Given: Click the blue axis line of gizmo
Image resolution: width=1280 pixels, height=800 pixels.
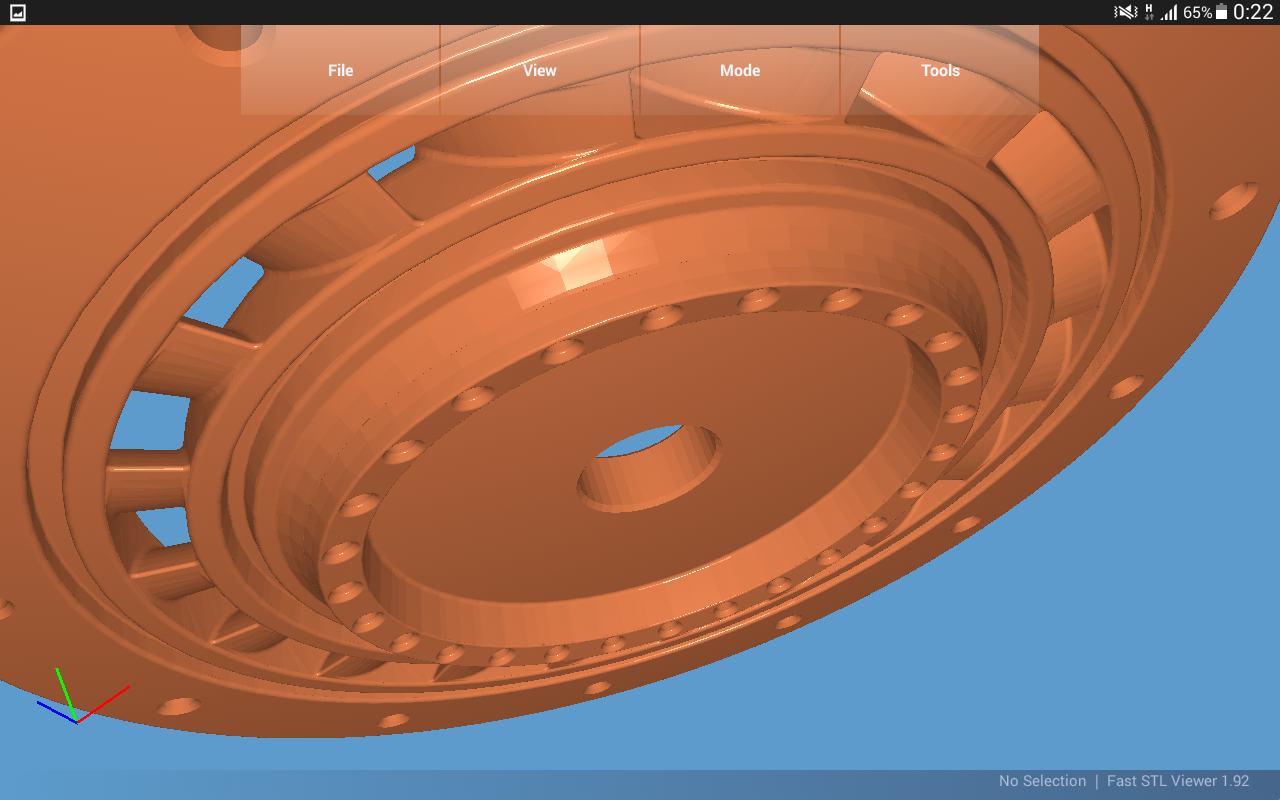Looking at the screenshot, I should (56, 710).
